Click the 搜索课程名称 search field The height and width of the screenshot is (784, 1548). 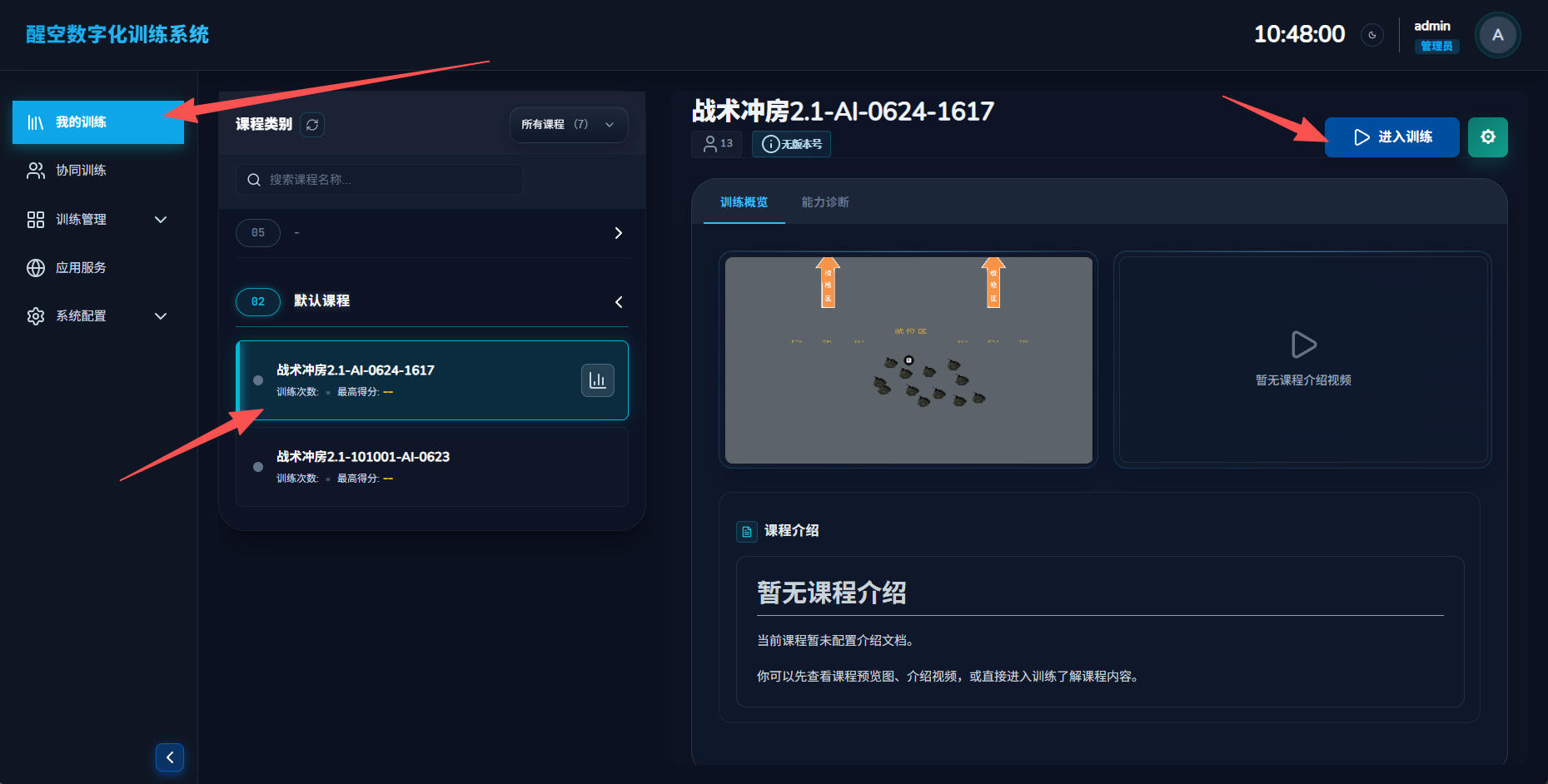pyautogui.click(x=380, y=180)
